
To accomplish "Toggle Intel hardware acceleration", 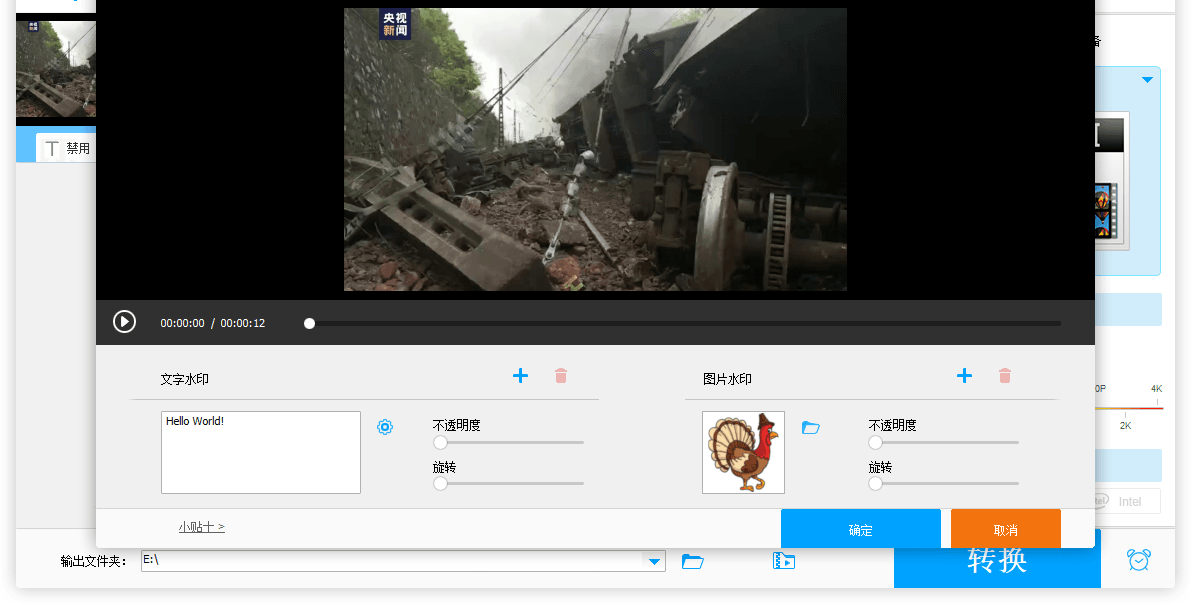I will (x=1128, y=501).
